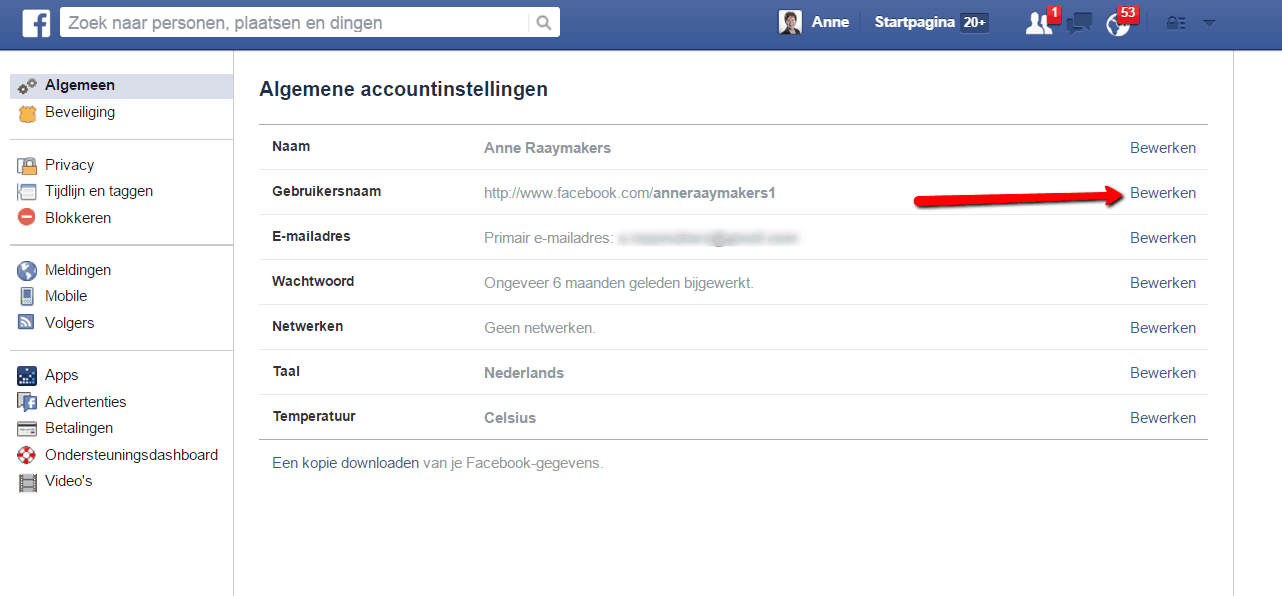Click the Volgers feed icon
The image size is (1282, 596).
(27, 323)
